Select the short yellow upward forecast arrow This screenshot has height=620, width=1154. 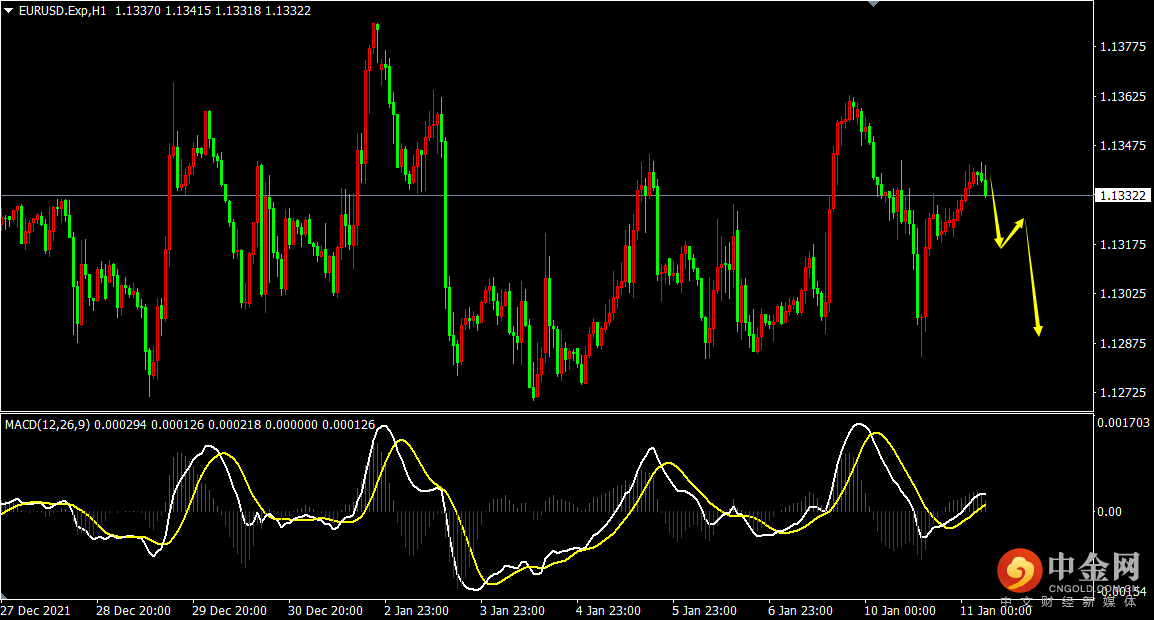(1012, 232)
